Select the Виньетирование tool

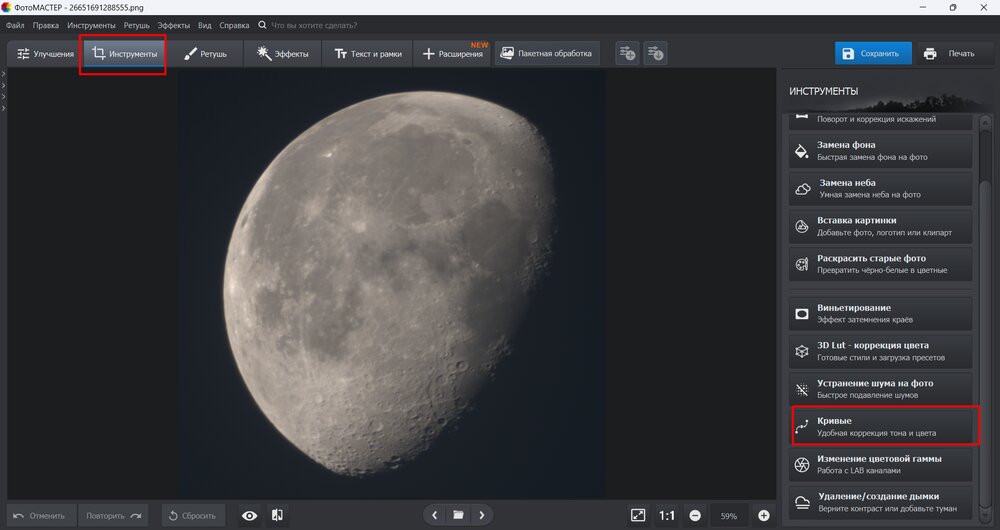[x=881, y=313]
